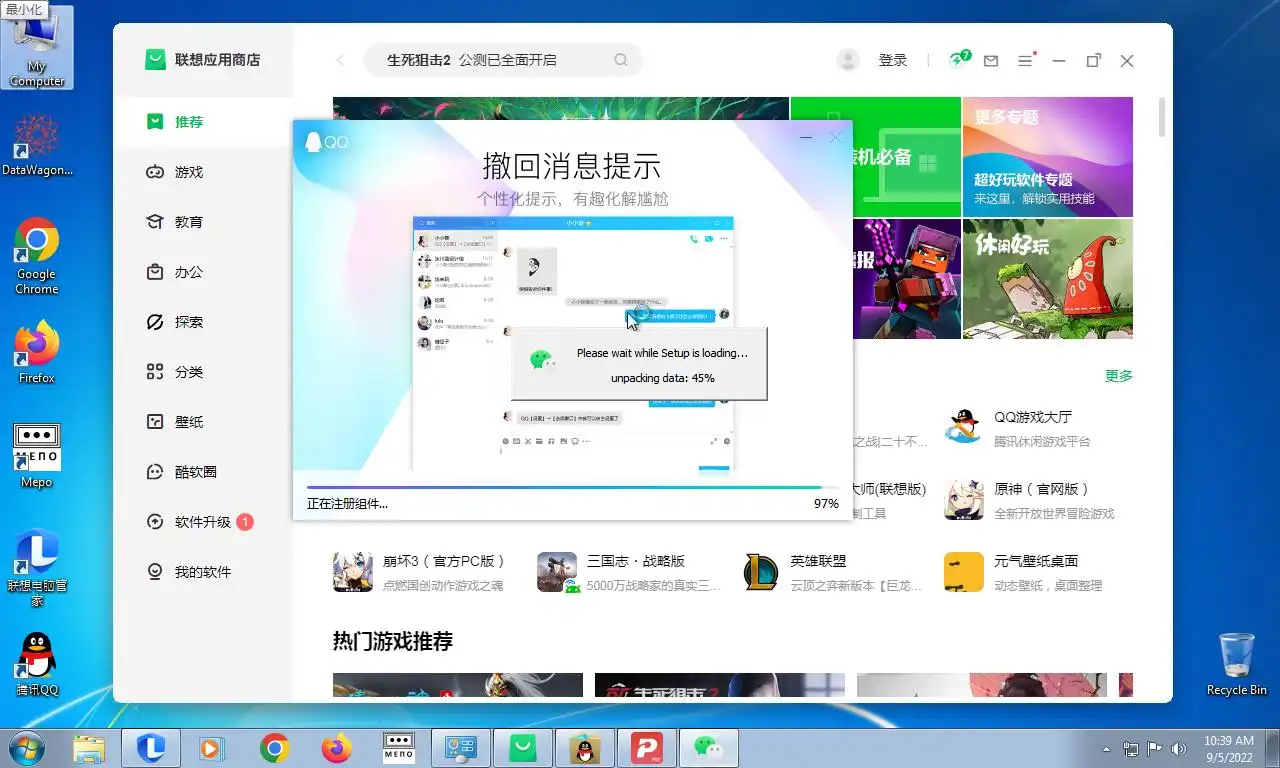
Task: Open the hamburger menu in the app store
Action: pos(1025,60)
